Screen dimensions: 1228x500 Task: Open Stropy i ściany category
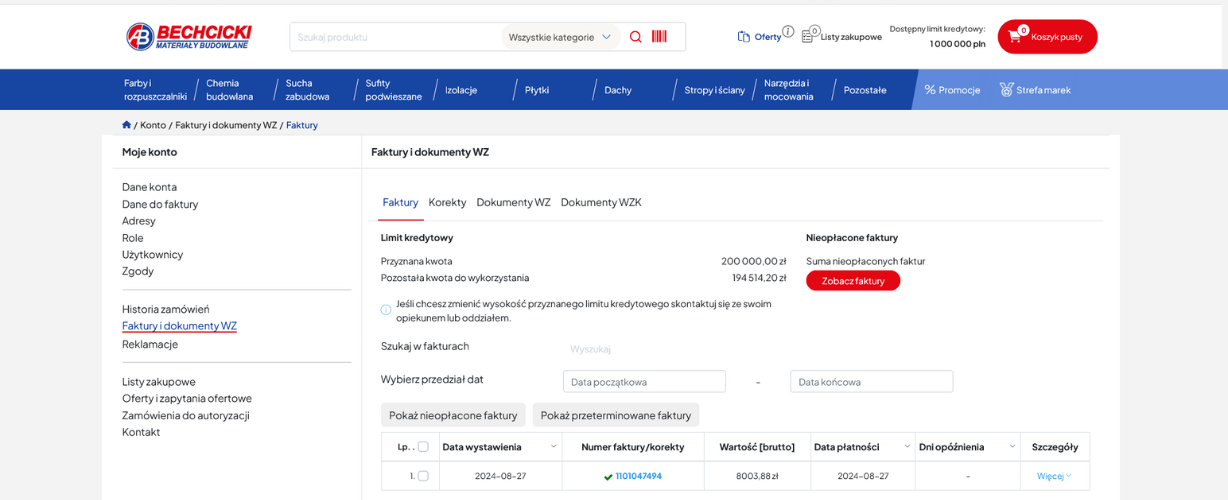pos(714,90)
